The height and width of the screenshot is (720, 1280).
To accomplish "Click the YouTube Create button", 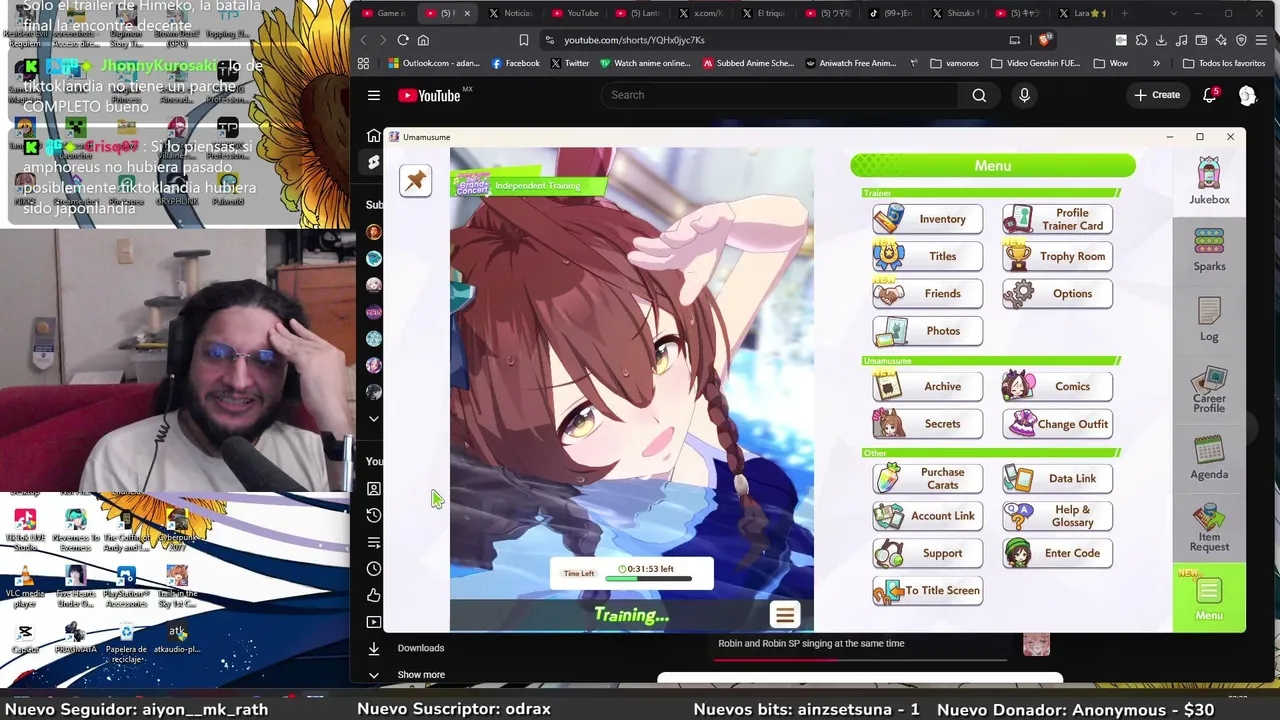I will click(1157, 95).
